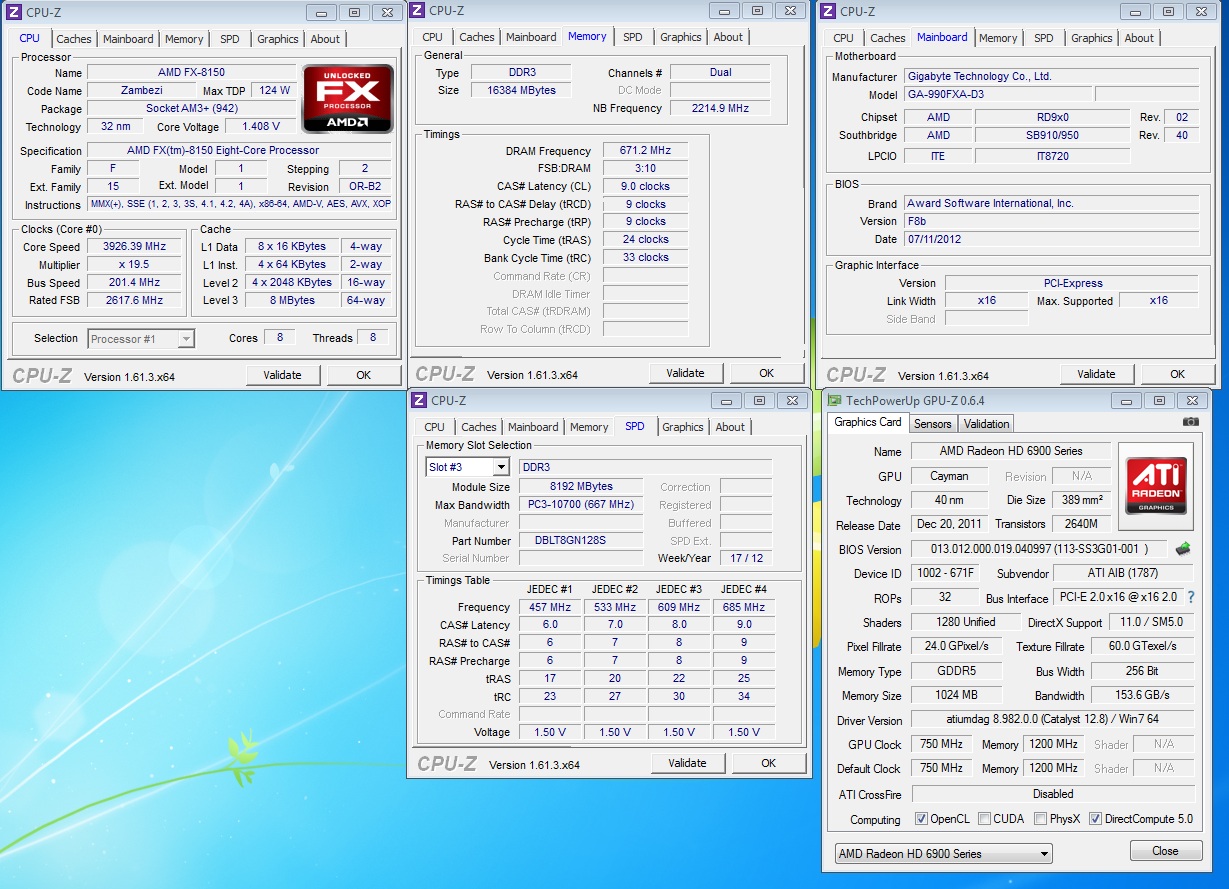Image resolution: width=1229 pixels, height=889 pixels.
Task: Switch to the Sensors tab in GPU-Z
Action: pos(932,424)
